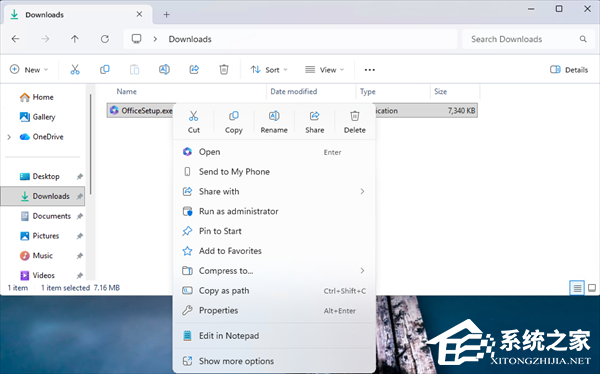600x374 pixels.
Task: Click the toolbar Share icon
Action: coord(194,70)
